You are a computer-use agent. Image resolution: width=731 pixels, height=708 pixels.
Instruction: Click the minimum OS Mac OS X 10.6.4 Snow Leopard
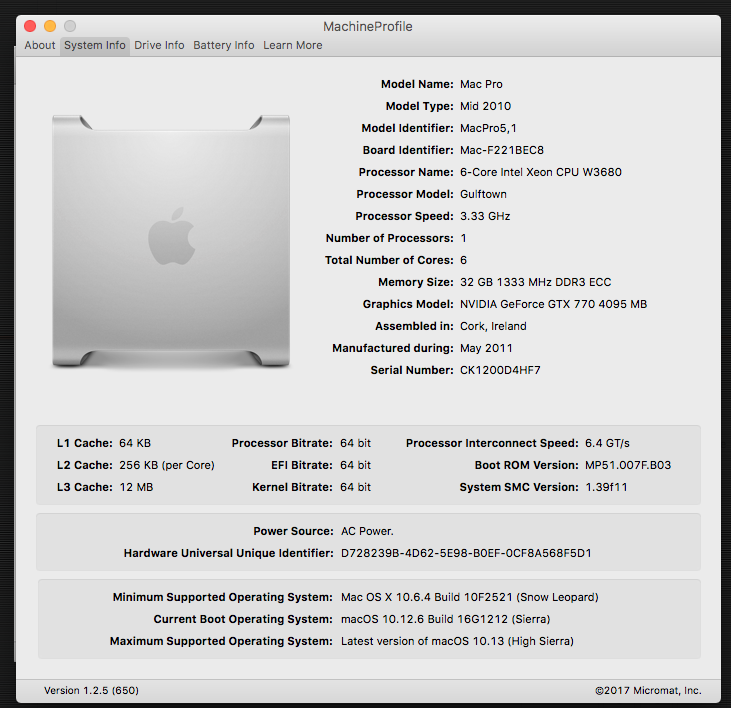[469, 597]
